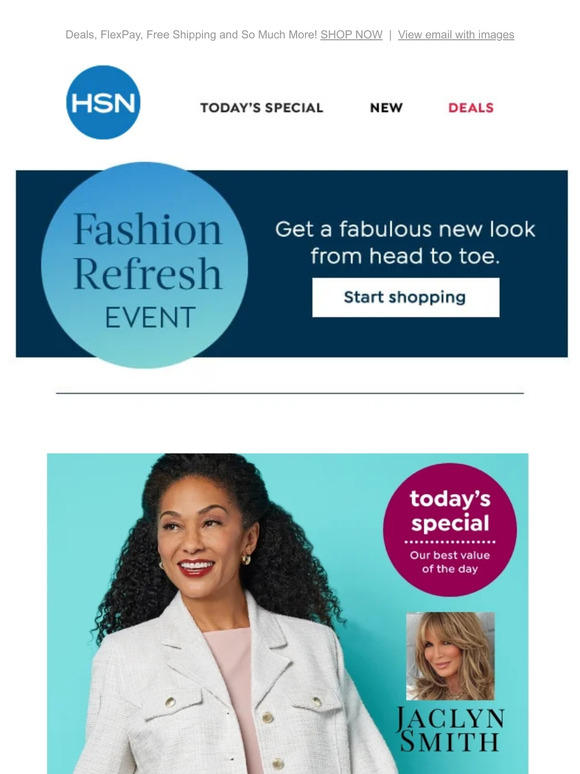Select the Fashion Refresh Event circle badge
580x774 pixels.
pos(144,265)
